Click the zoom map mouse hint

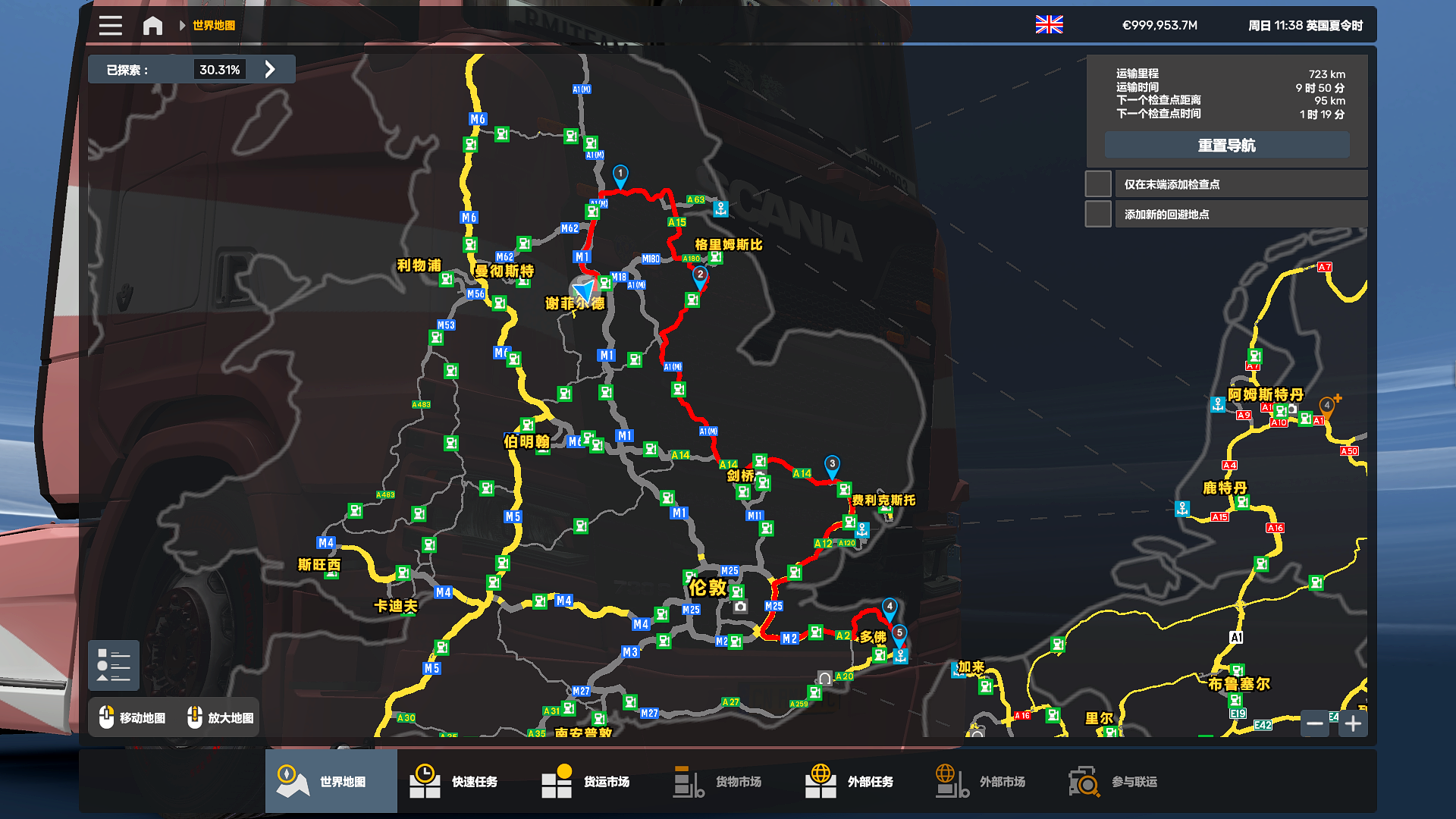click(x=221, y=717)
